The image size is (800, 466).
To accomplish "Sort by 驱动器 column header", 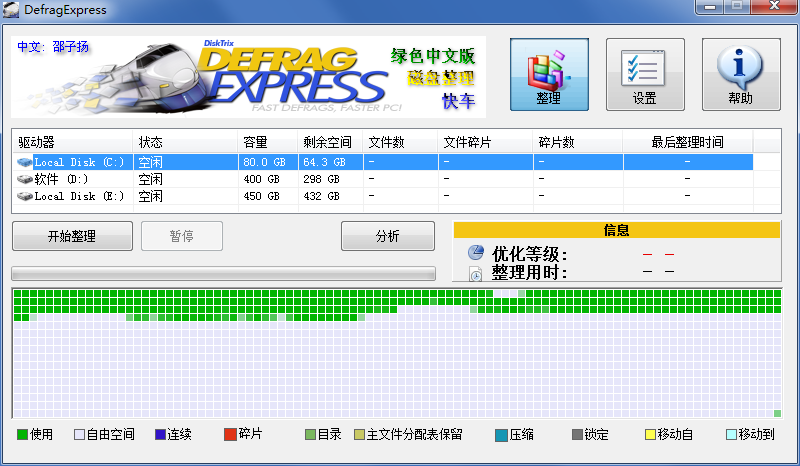I will 72,142.
